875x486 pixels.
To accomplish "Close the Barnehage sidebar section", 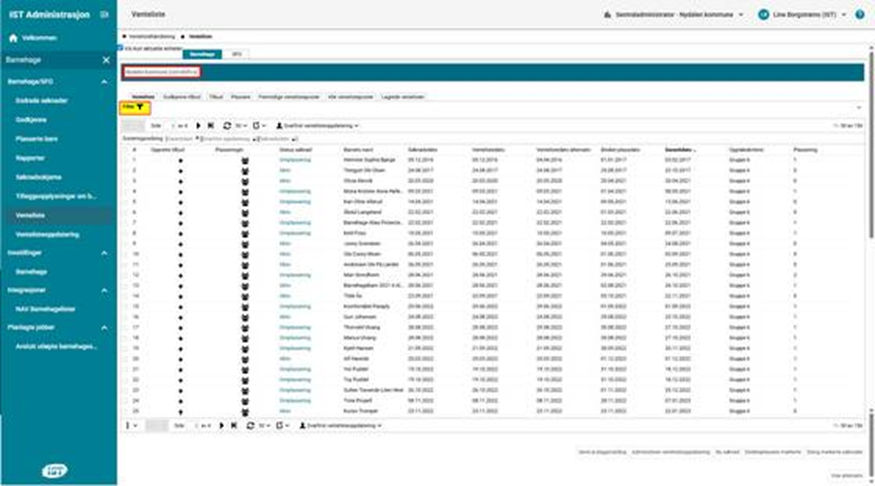I will (x=106, y=60).
